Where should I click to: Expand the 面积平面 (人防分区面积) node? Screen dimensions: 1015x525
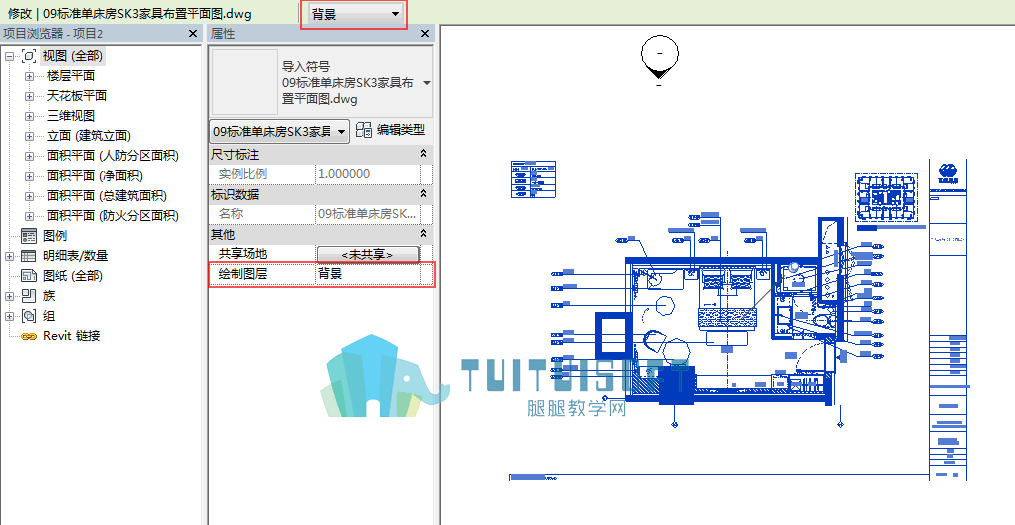point(29,157)
